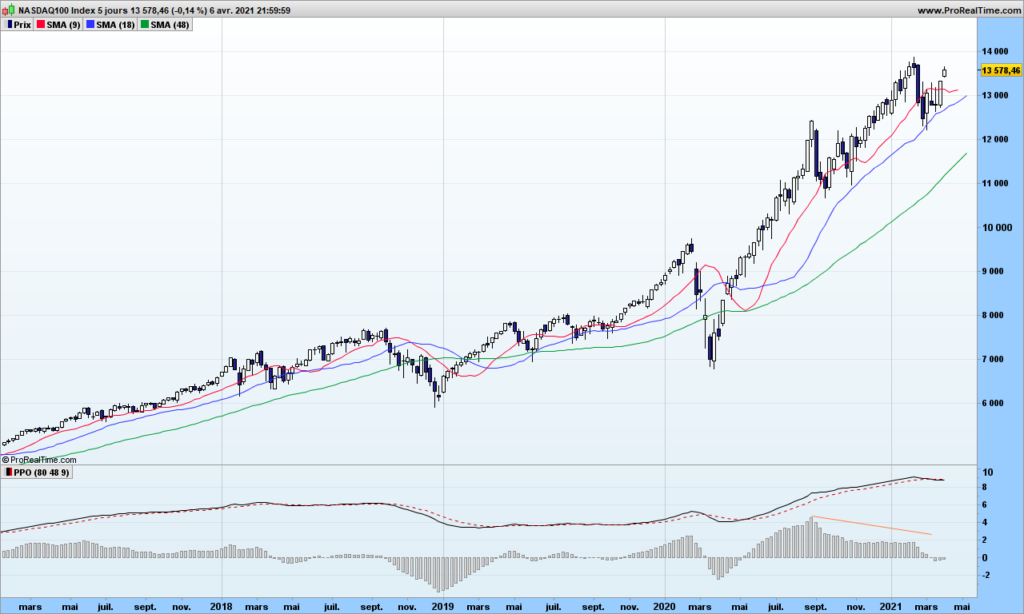Click the 2019 year label on time axis
The height and width of the screenshot is (614, 1024).
click(x=443, y=607)
